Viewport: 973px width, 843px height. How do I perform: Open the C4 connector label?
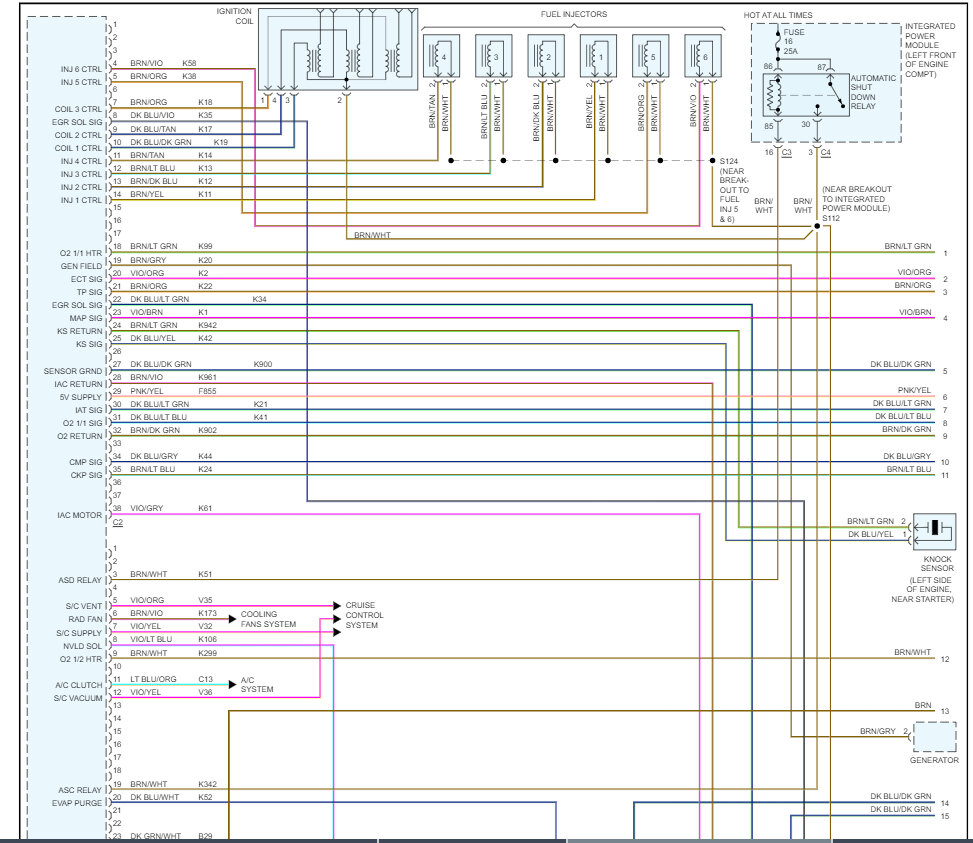tap(826, 152)
